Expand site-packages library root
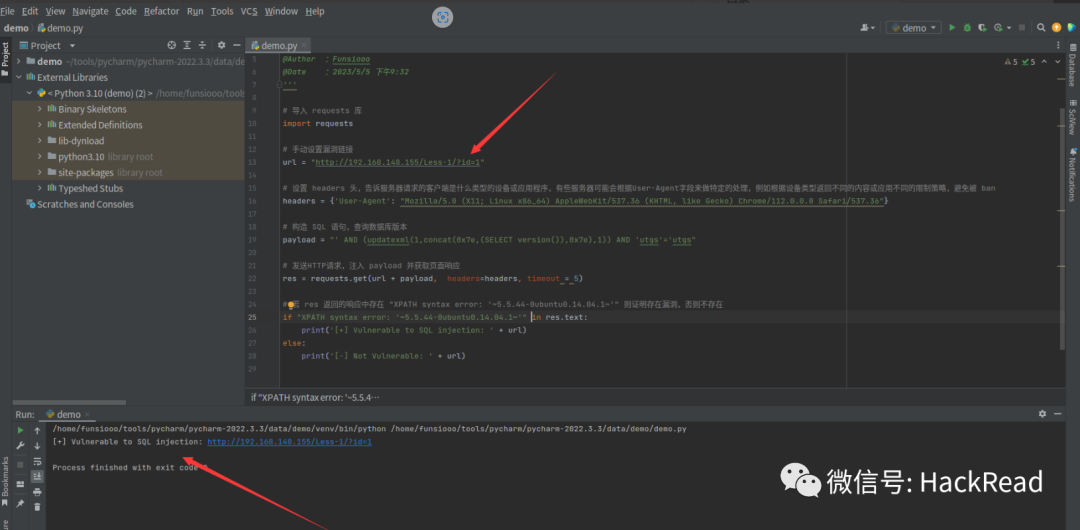The image size is (1080, 530). [41, 172]
